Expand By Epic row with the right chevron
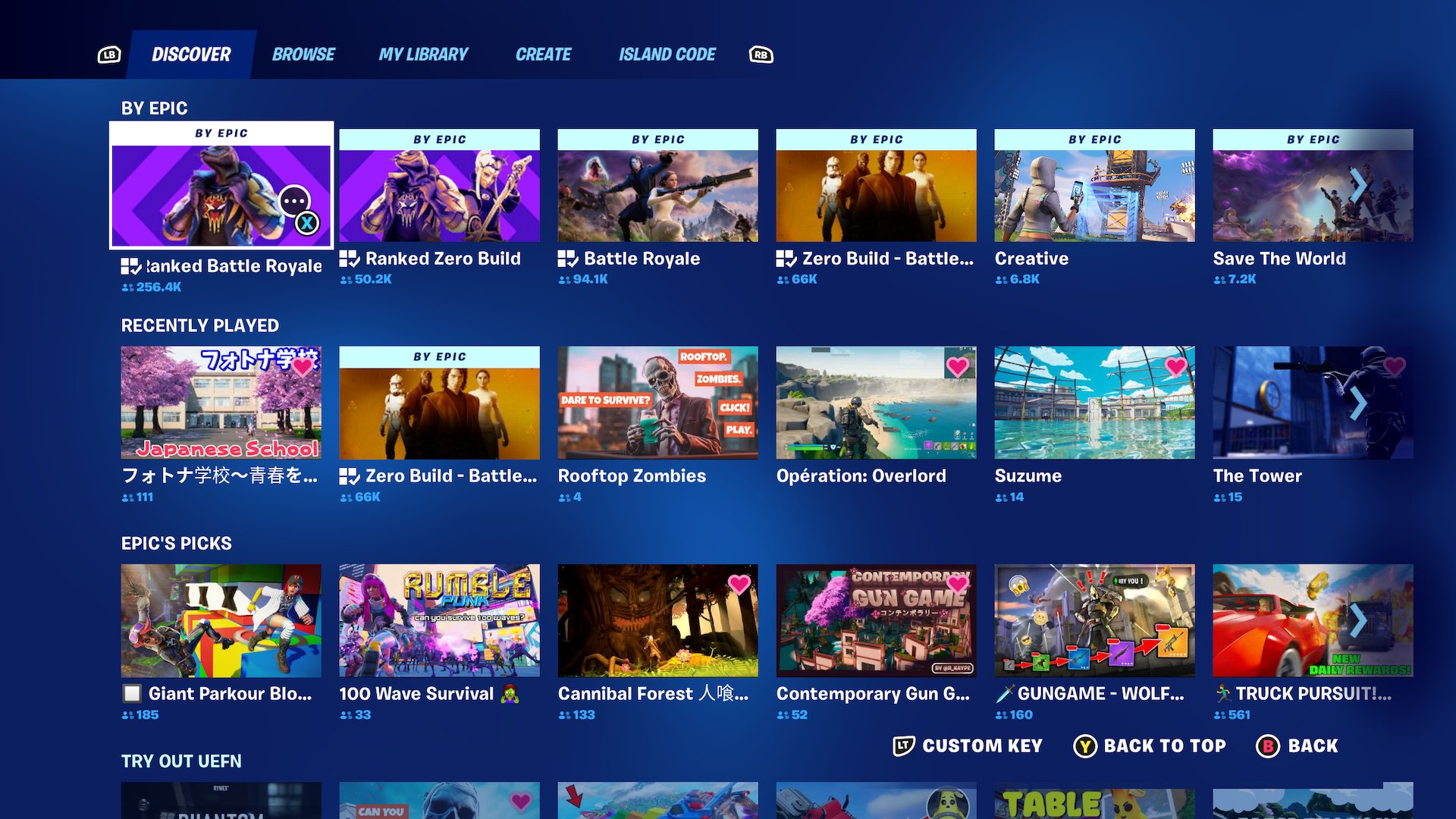Viewport: 1456px width, 819px height. click(x=1358, y=186)
